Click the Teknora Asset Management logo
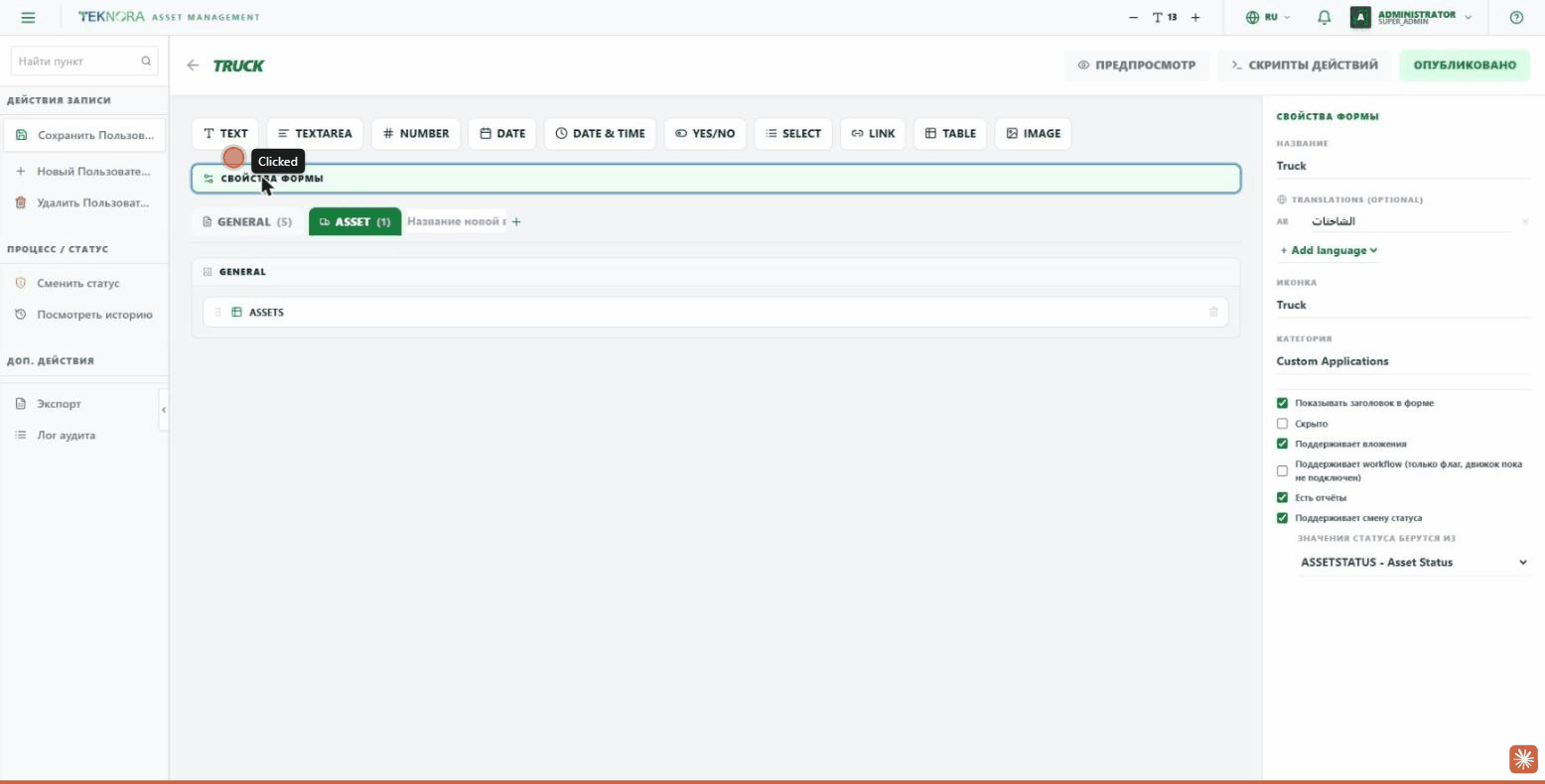1545x784 pixels. click(169, 17)
